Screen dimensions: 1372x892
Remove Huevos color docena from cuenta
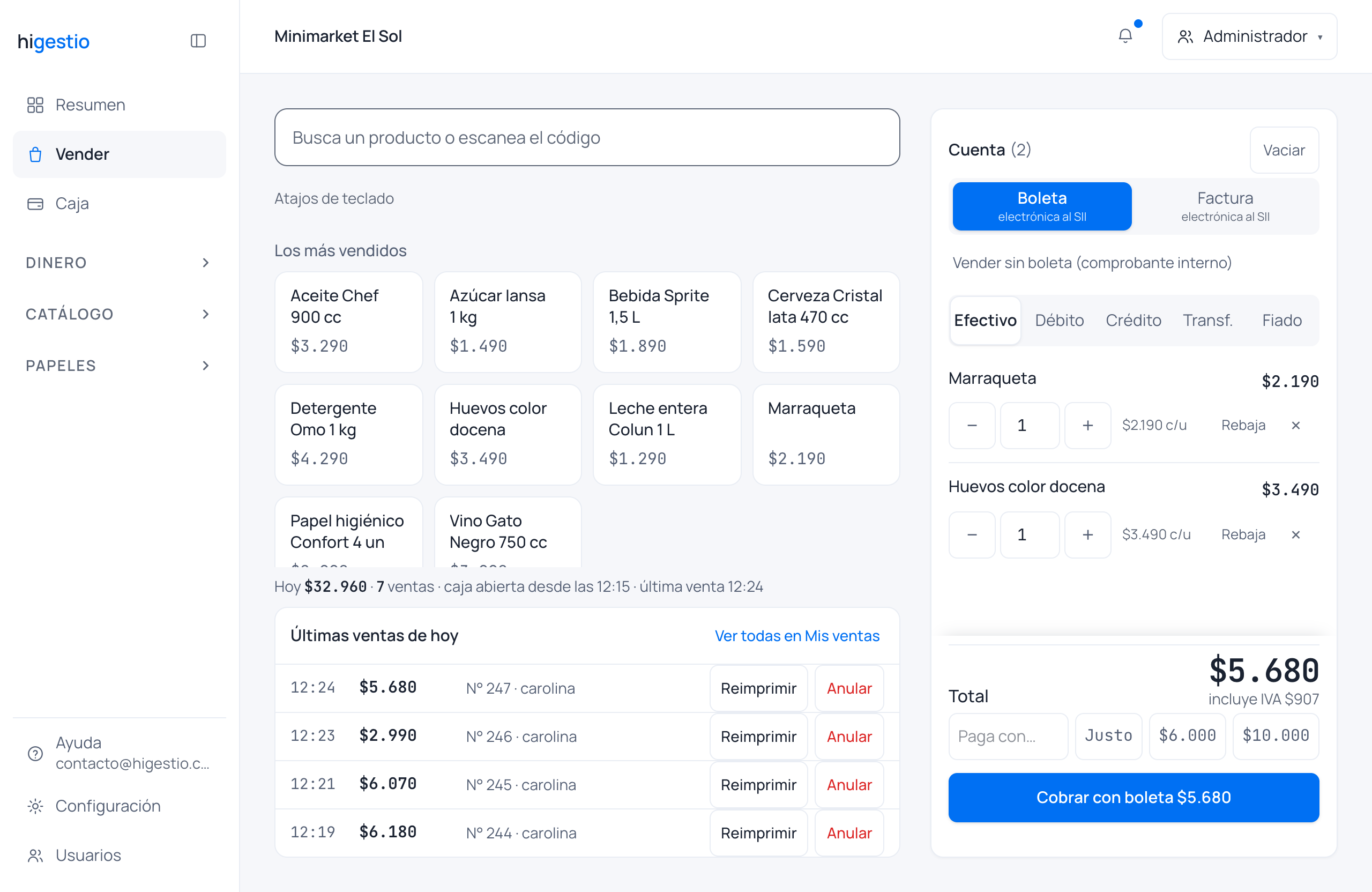(x=1295, y=534)
